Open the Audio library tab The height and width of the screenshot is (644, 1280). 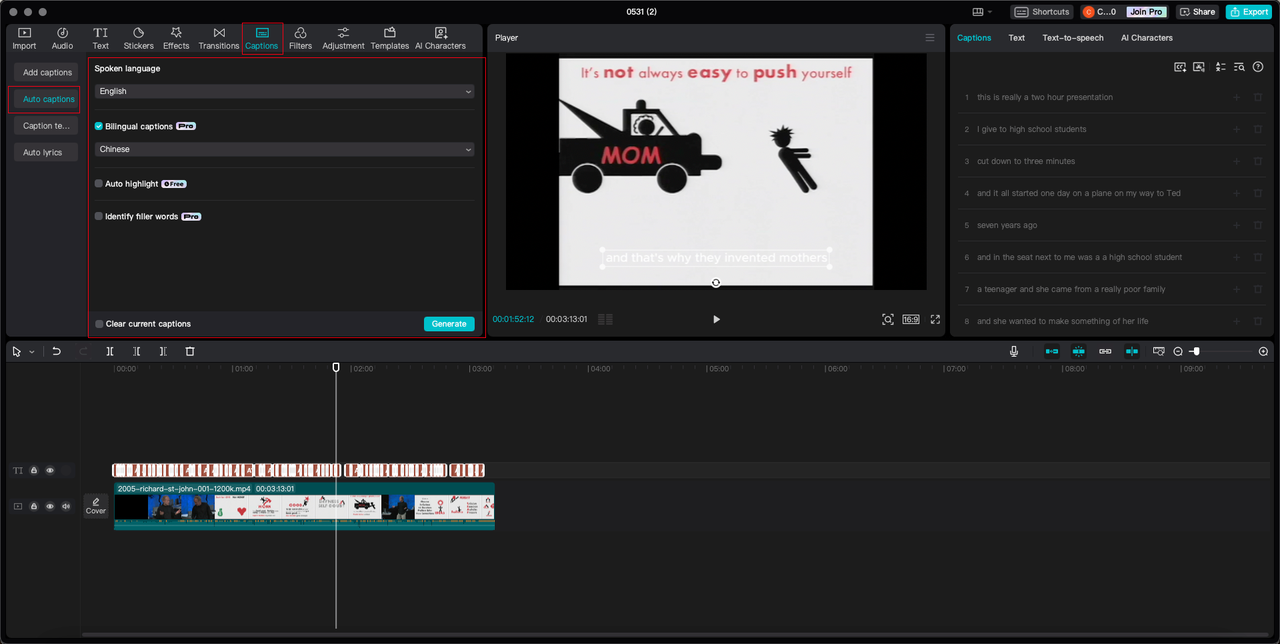(62, 38)
